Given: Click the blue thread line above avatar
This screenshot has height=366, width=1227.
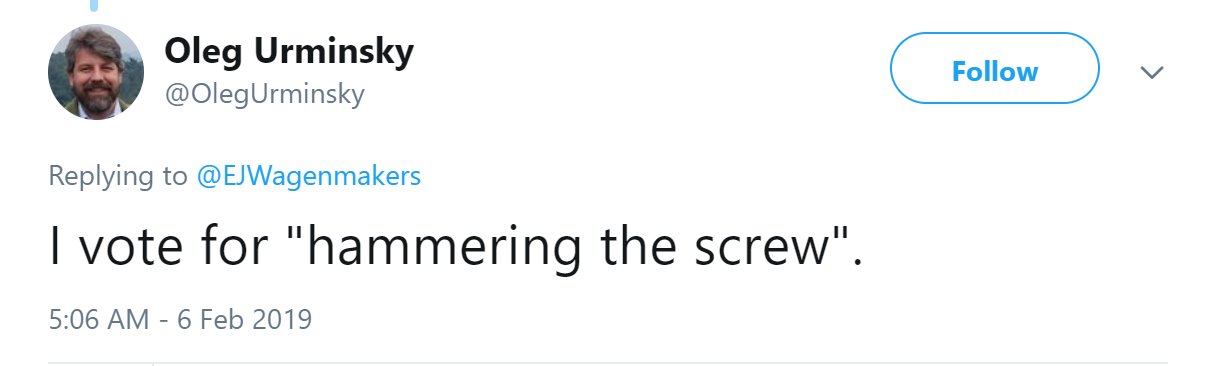Looking at the screenshot, I should click(96, 5).
